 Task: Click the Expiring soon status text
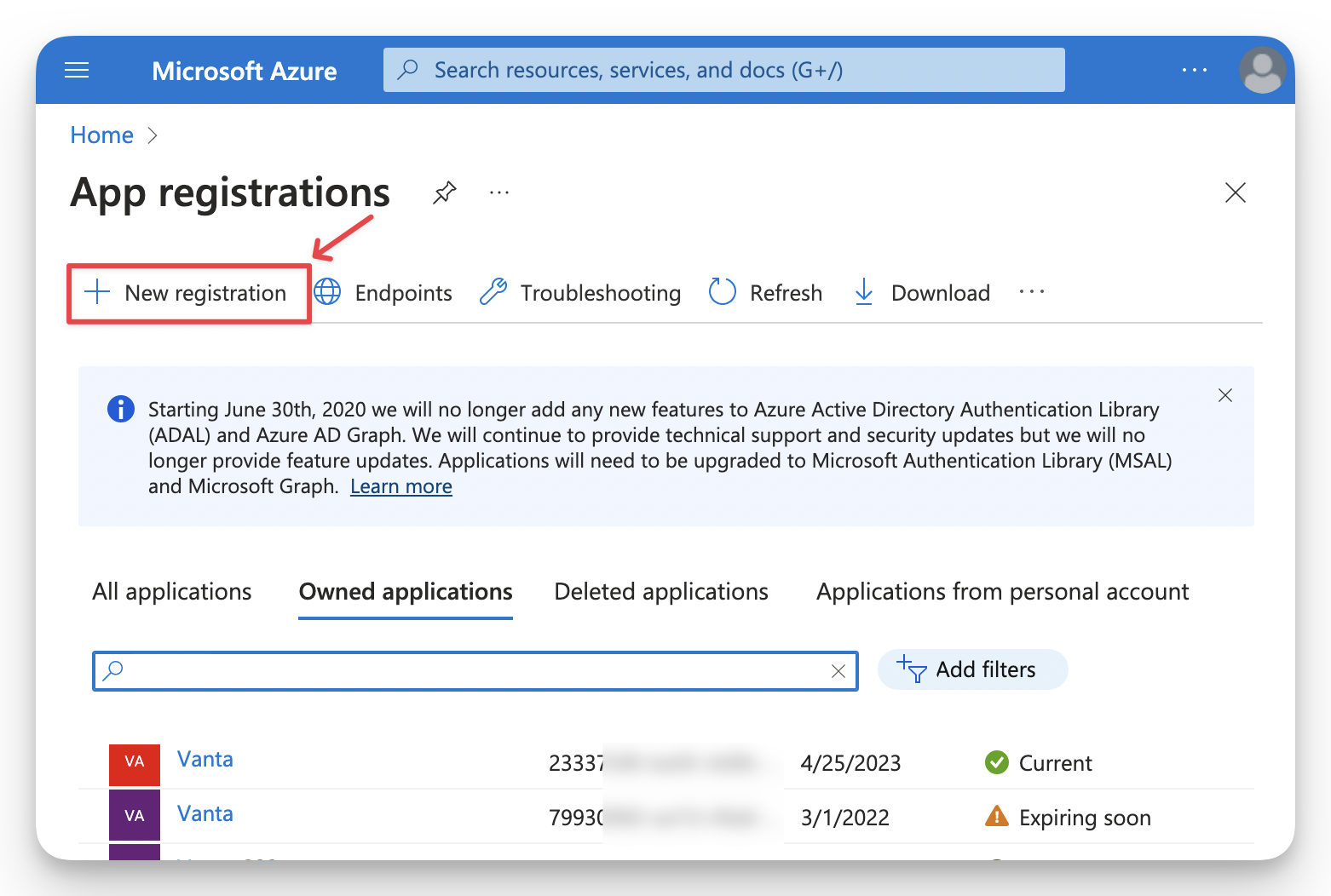(x=1085, y=818)
